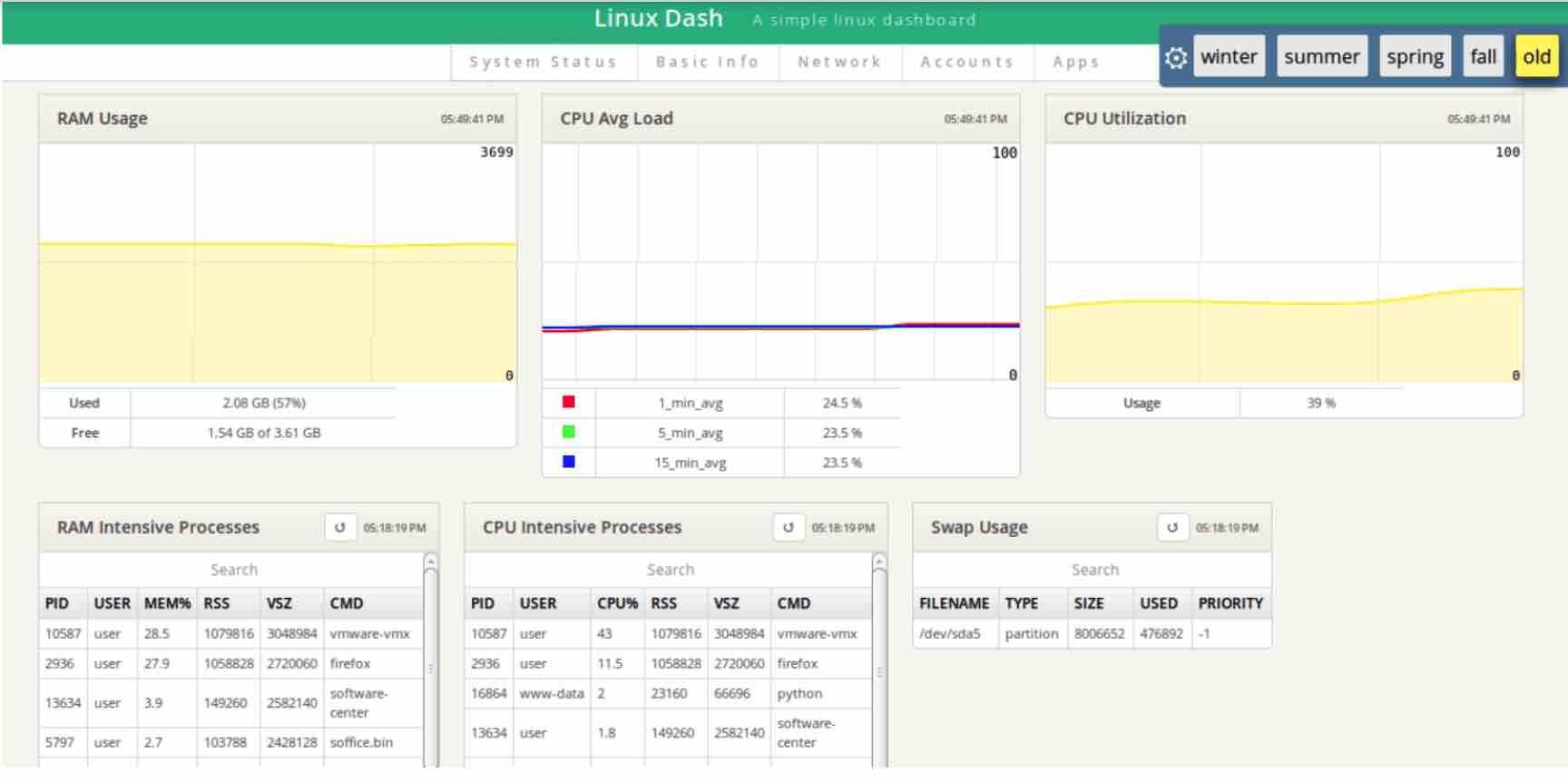Screen dimensions: 1568x782
Task: Click the 476892 used swap value
Action: pyautogui.click(x=1161, y=634)
